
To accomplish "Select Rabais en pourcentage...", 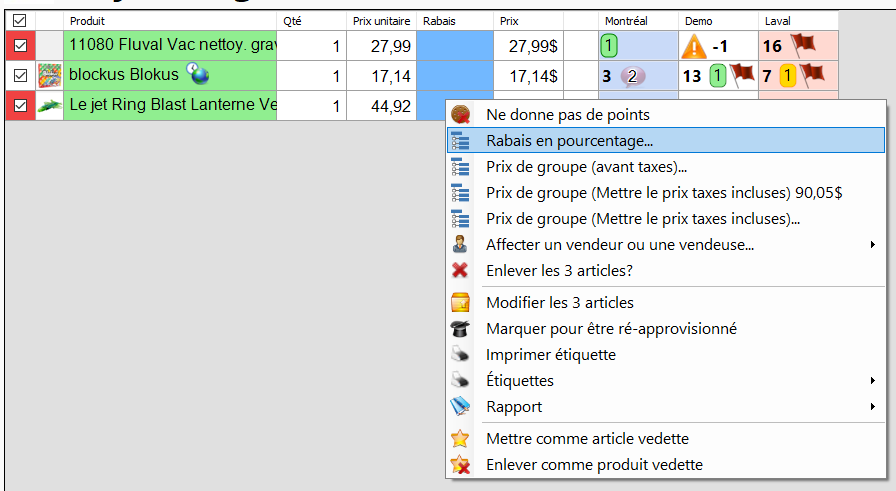I will point(666,141).
